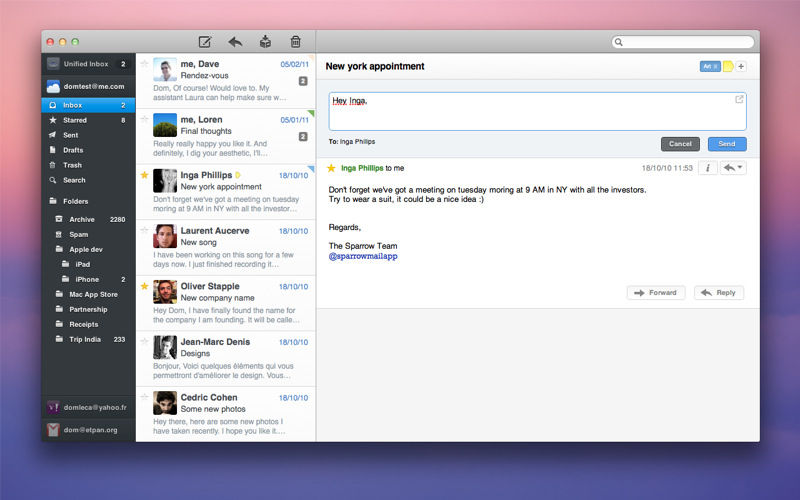Open the Starred folder

click(88, 120)
